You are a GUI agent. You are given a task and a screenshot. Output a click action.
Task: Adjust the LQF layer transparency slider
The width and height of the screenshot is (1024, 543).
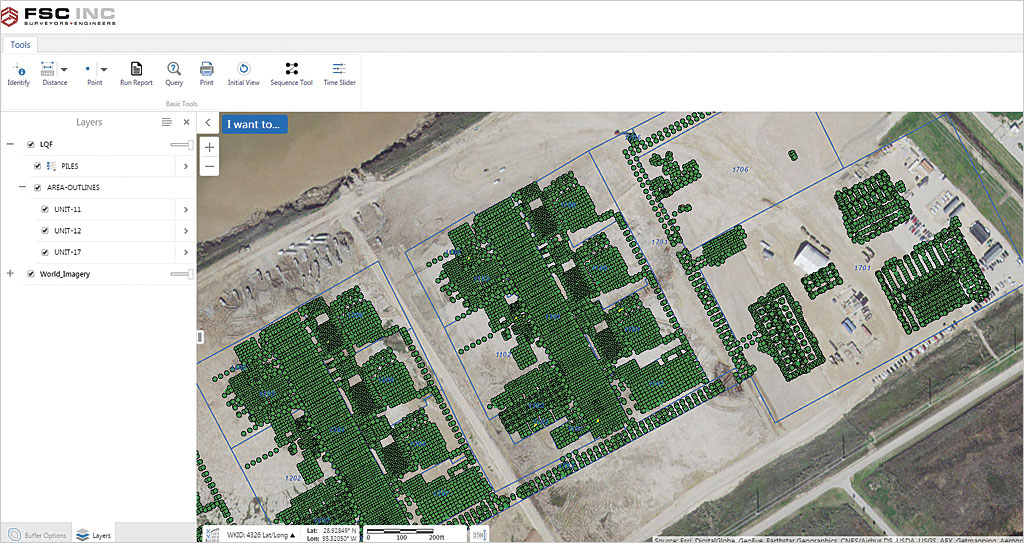pos(182,145)
